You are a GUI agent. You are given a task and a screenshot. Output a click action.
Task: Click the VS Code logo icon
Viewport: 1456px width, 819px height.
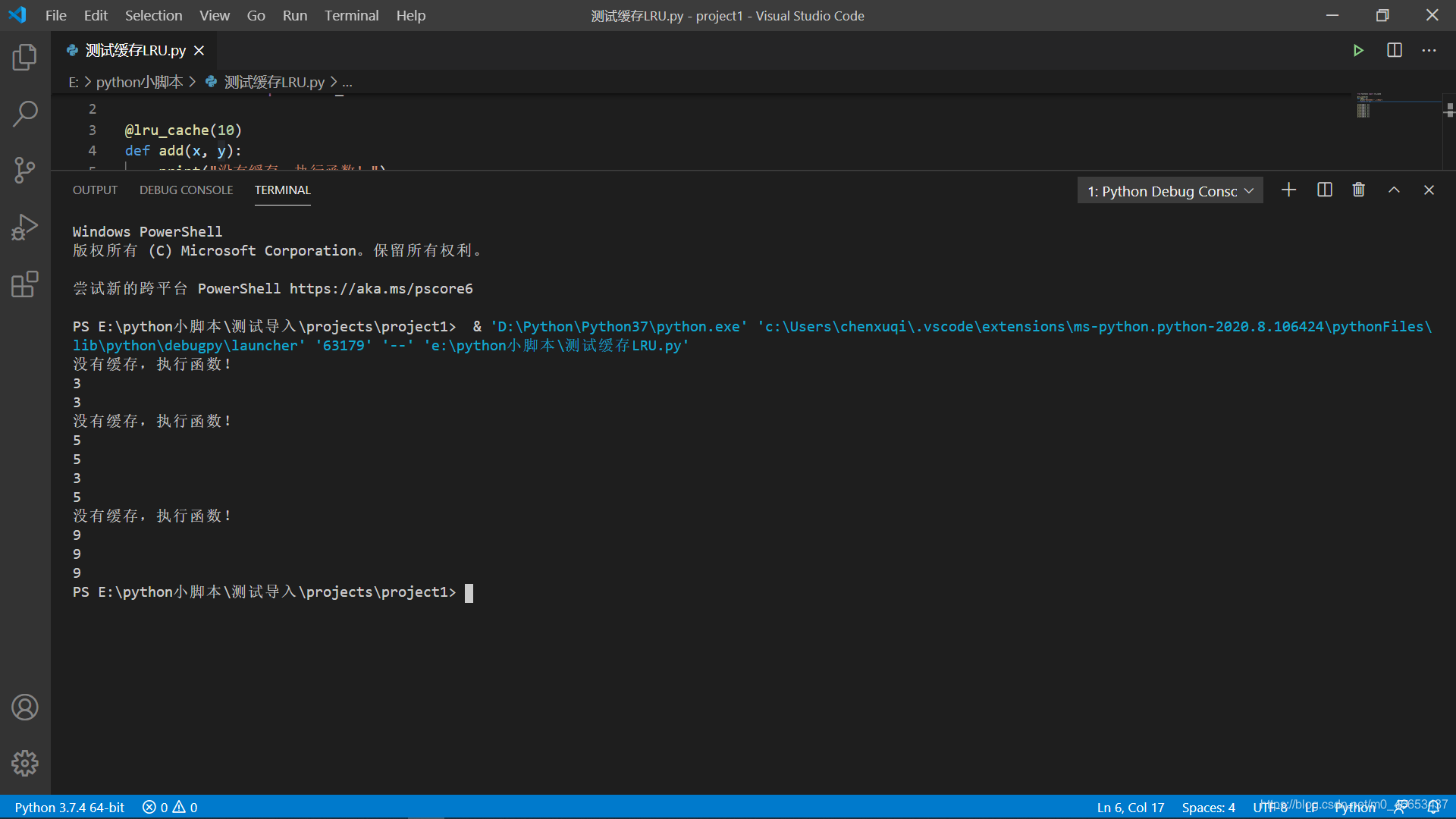click(x=17, y=15)
